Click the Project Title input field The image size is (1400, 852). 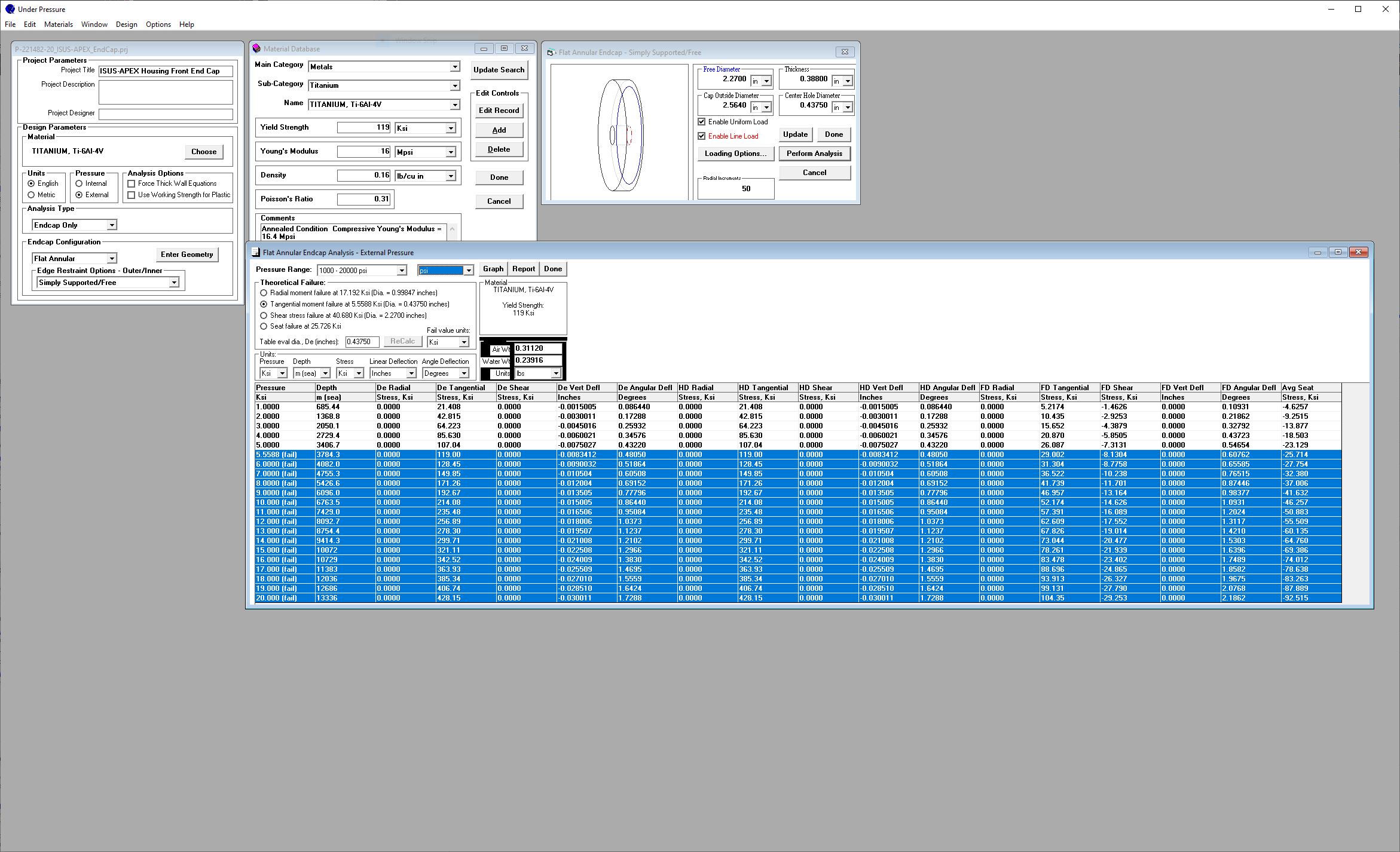coord(166,71)
